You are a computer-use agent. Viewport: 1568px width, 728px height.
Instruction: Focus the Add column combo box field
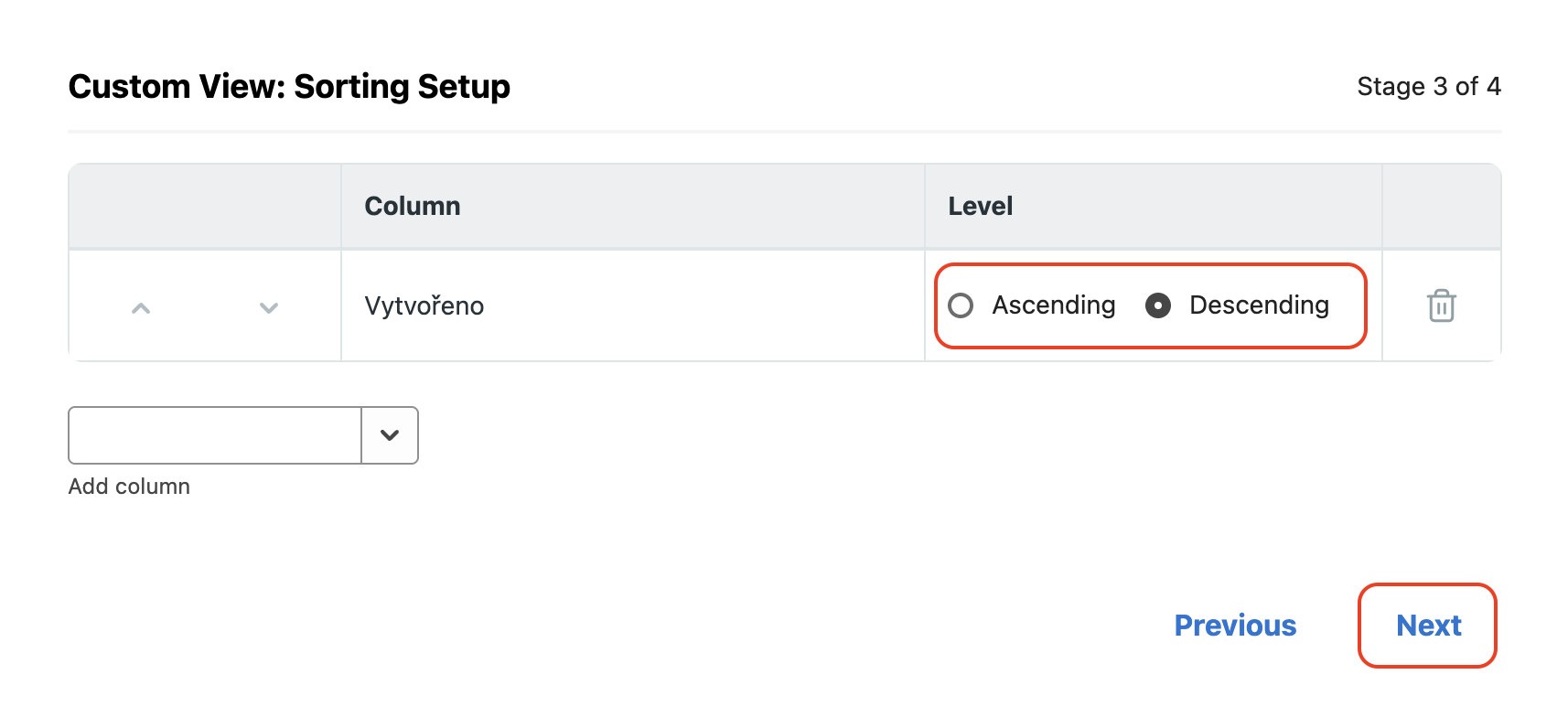coord(215,435)
